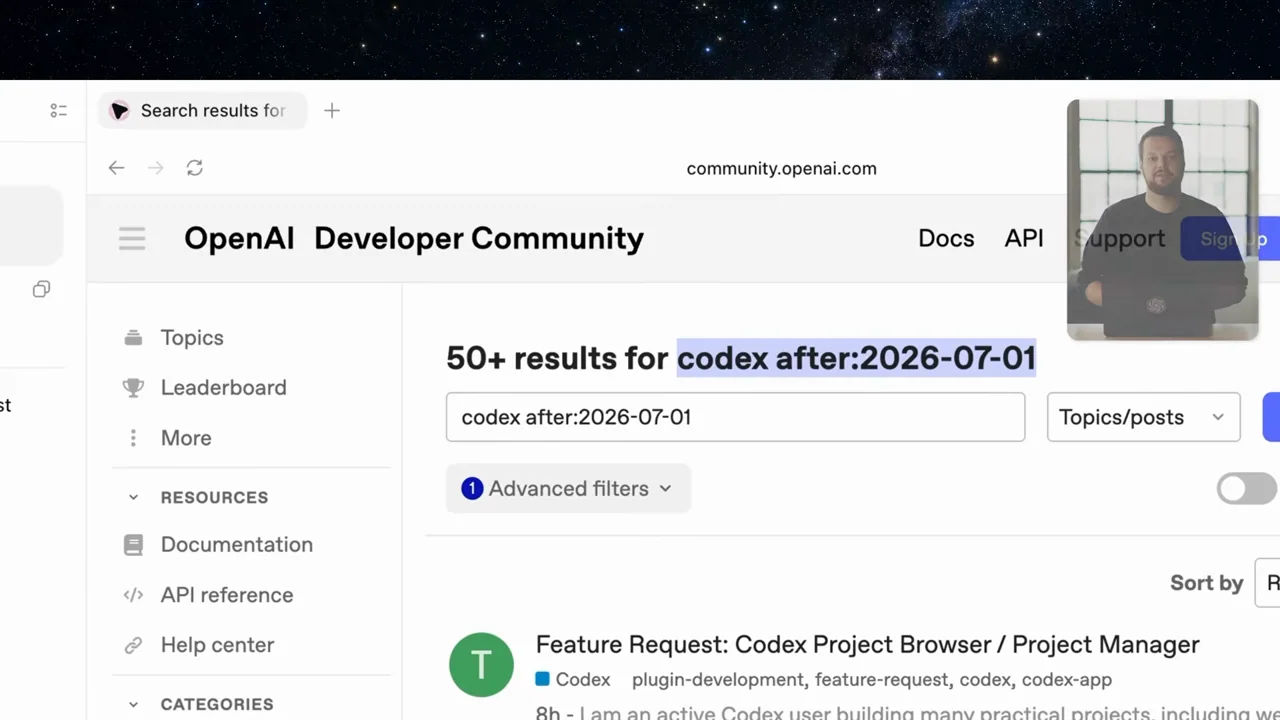Go forward with the right arrow
The width and height of the screenshot is (1280, 720).
click(x=155, y=168)
